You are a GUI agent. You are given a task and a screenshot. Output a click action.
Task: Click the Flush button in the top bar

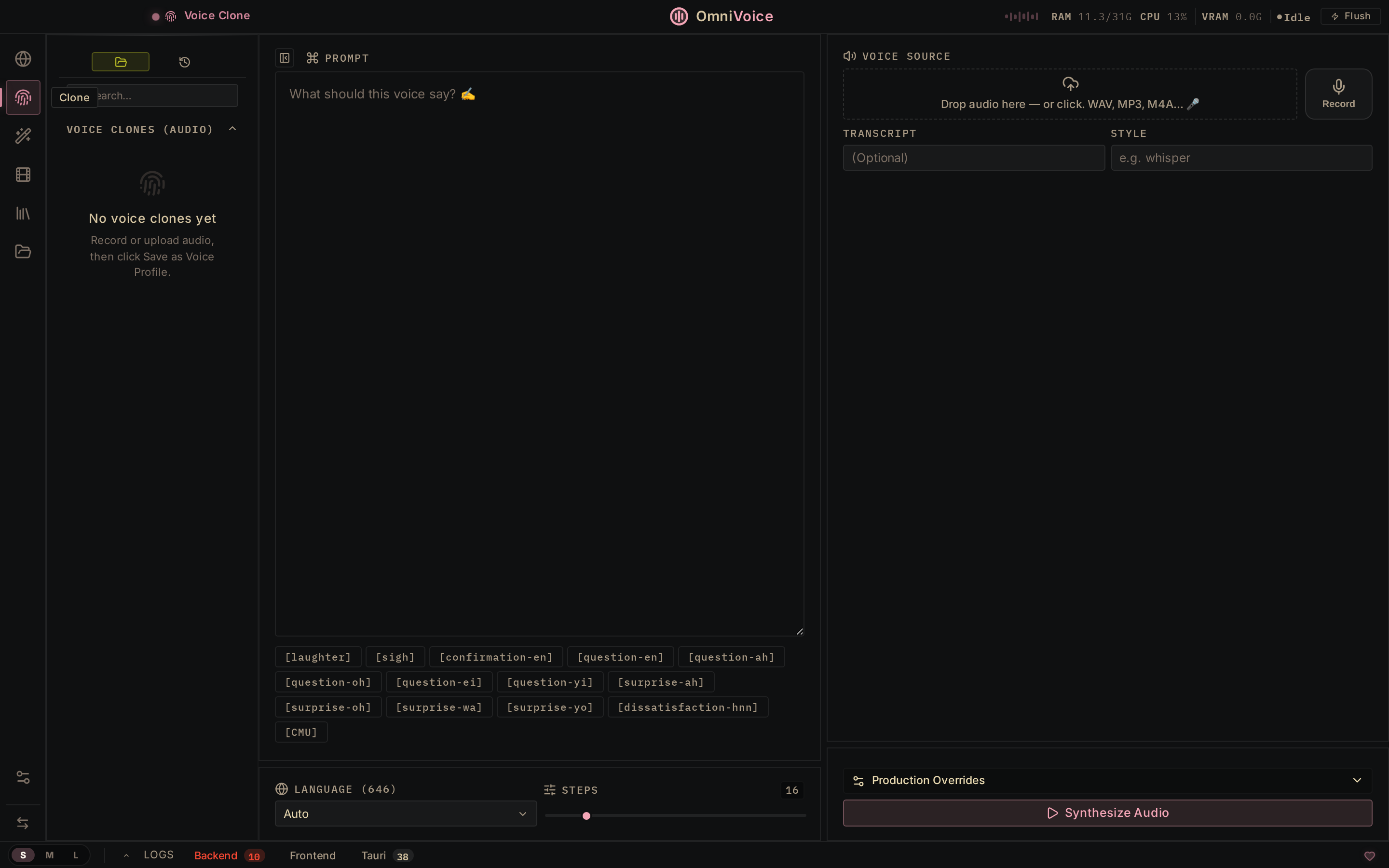tap(1350, 15)
